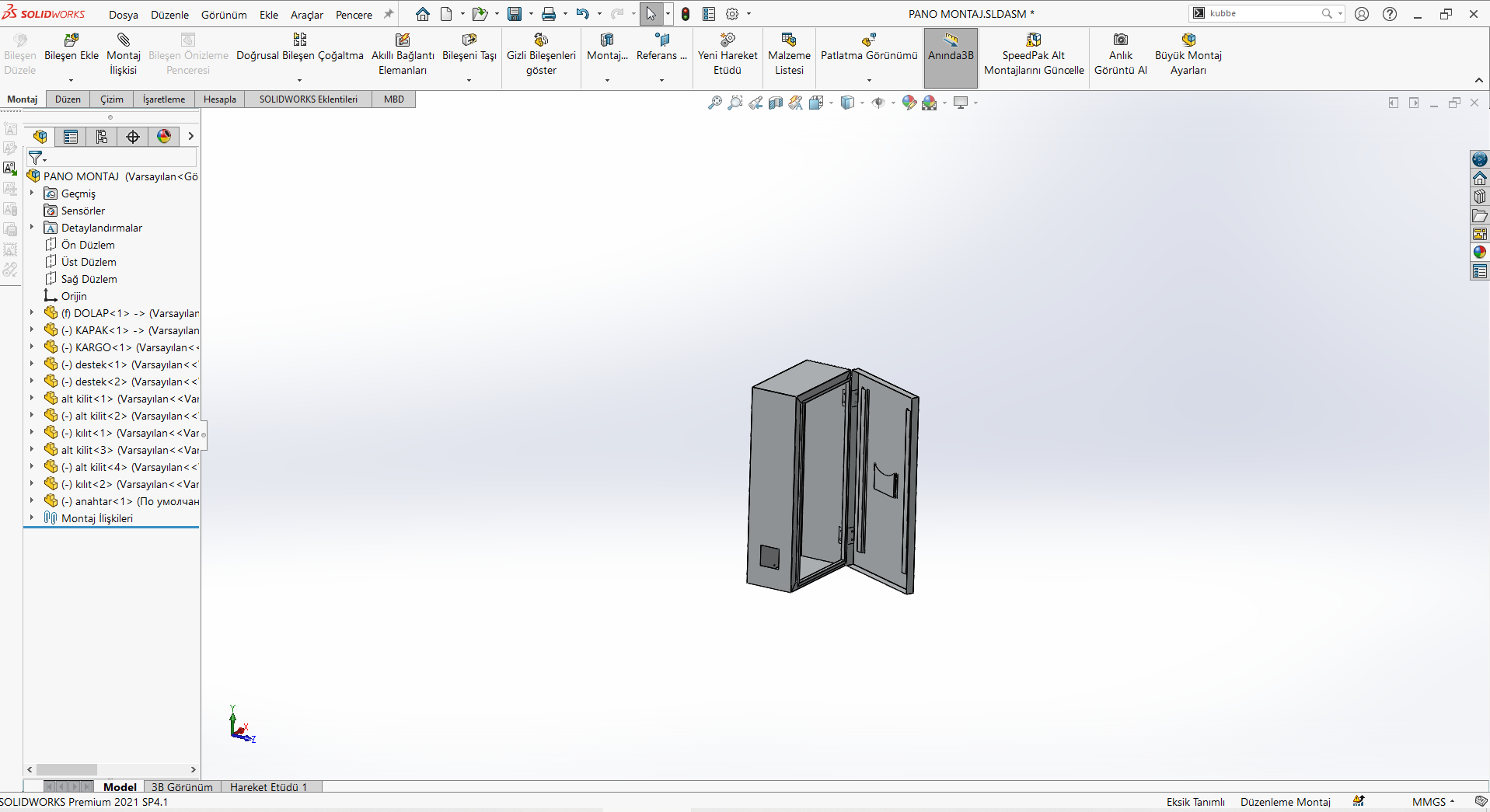
Task: Switch to the SOLIDWORKS Eklentileri tab
Action: pyautogui.click(x=309, y=99)
